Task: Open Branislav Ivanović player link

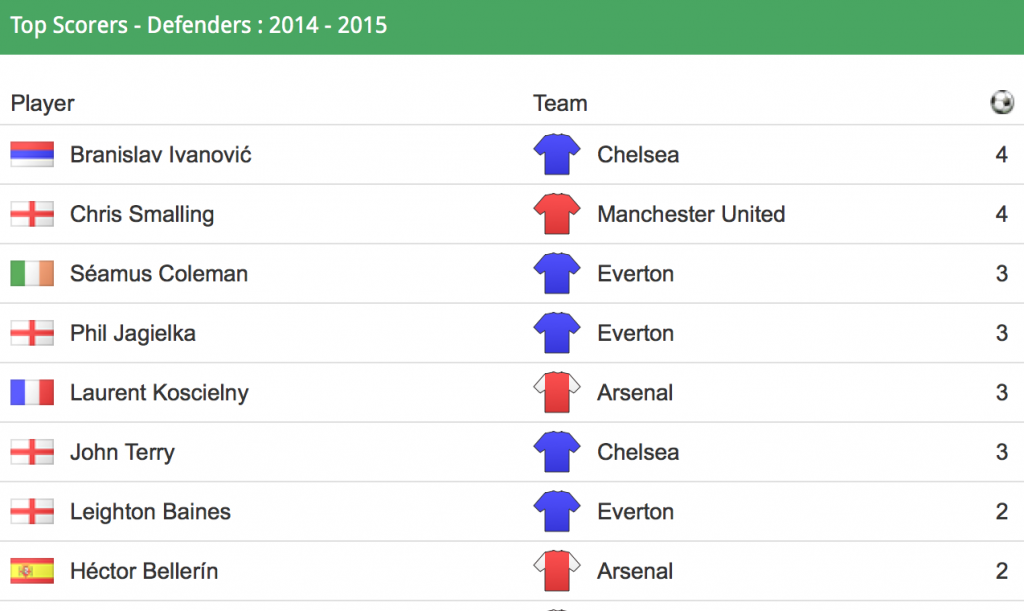Action: click(x=161, y=155)
